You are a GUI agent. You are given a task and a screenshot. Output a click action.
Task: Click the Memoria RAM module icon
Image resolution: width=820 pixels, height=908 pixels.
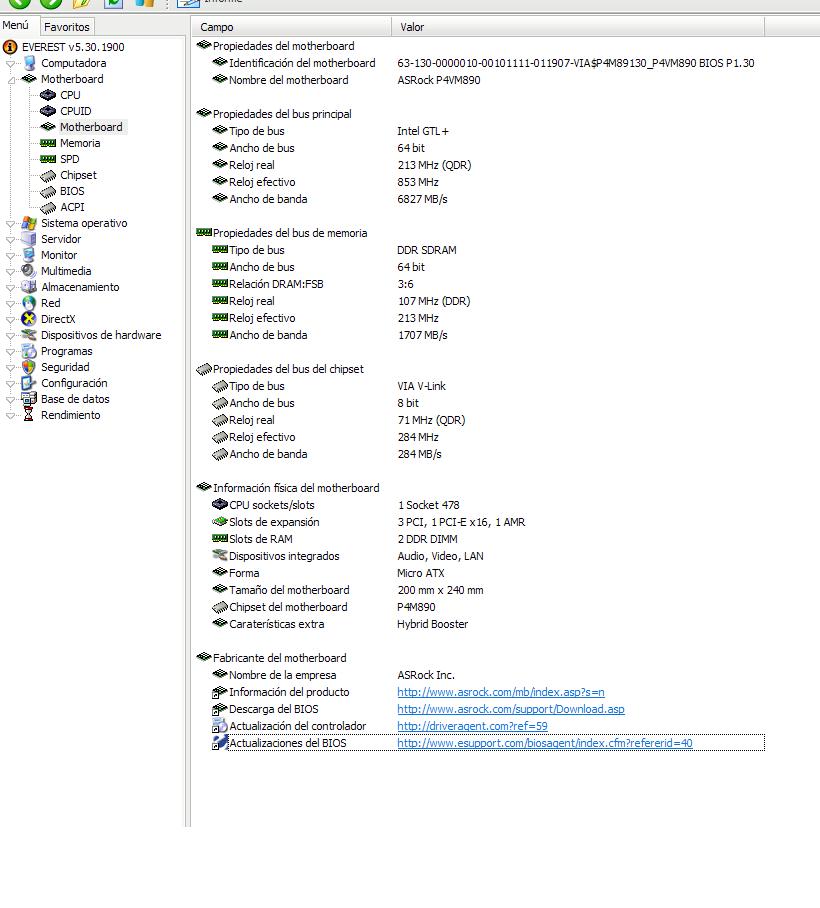(x=47, y=143)
